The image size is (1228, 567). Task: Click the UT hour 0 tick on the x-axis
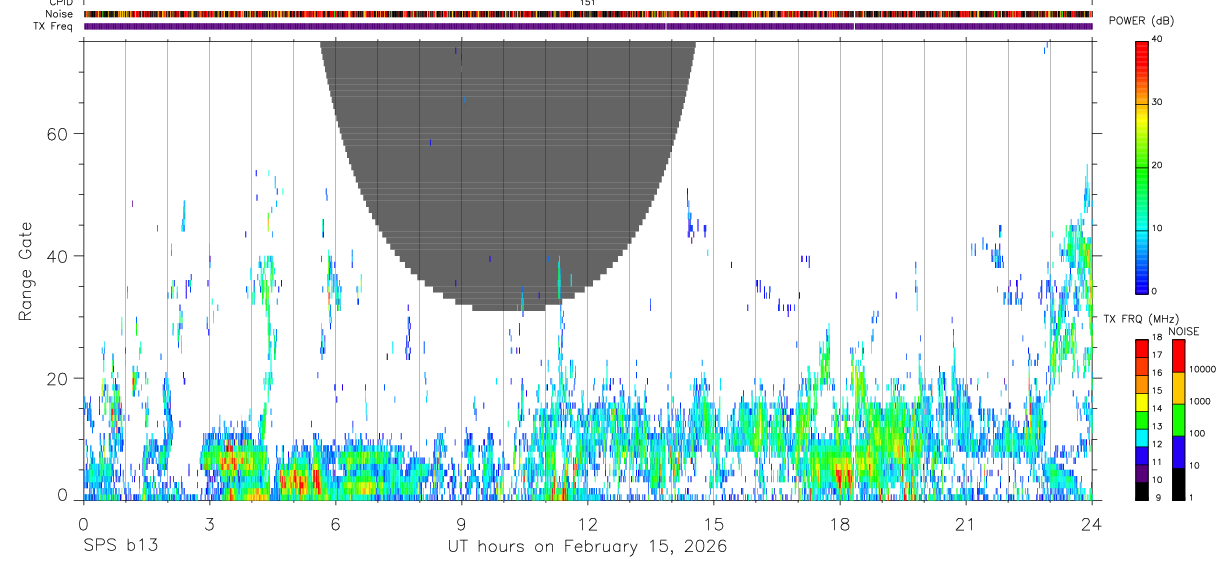point(83,524)
